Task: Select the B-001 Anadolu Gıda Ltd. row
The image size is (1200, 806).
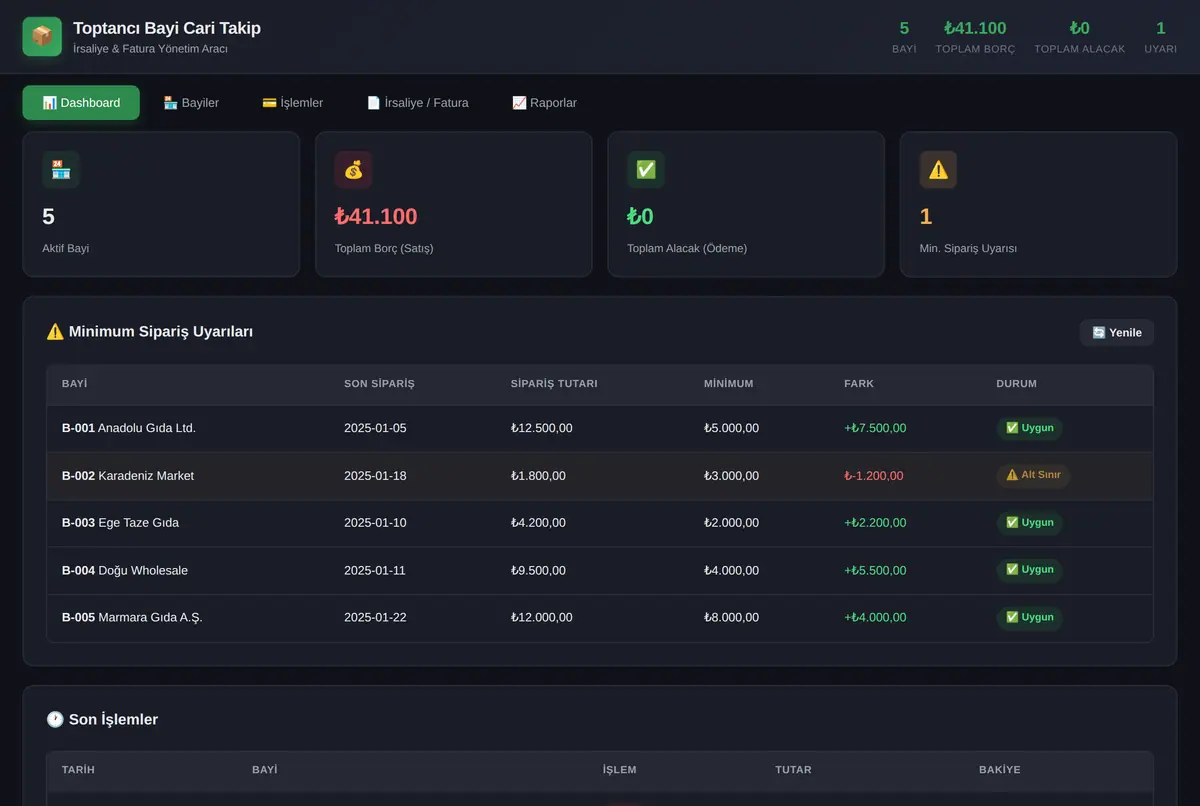Action: point(600,428)
